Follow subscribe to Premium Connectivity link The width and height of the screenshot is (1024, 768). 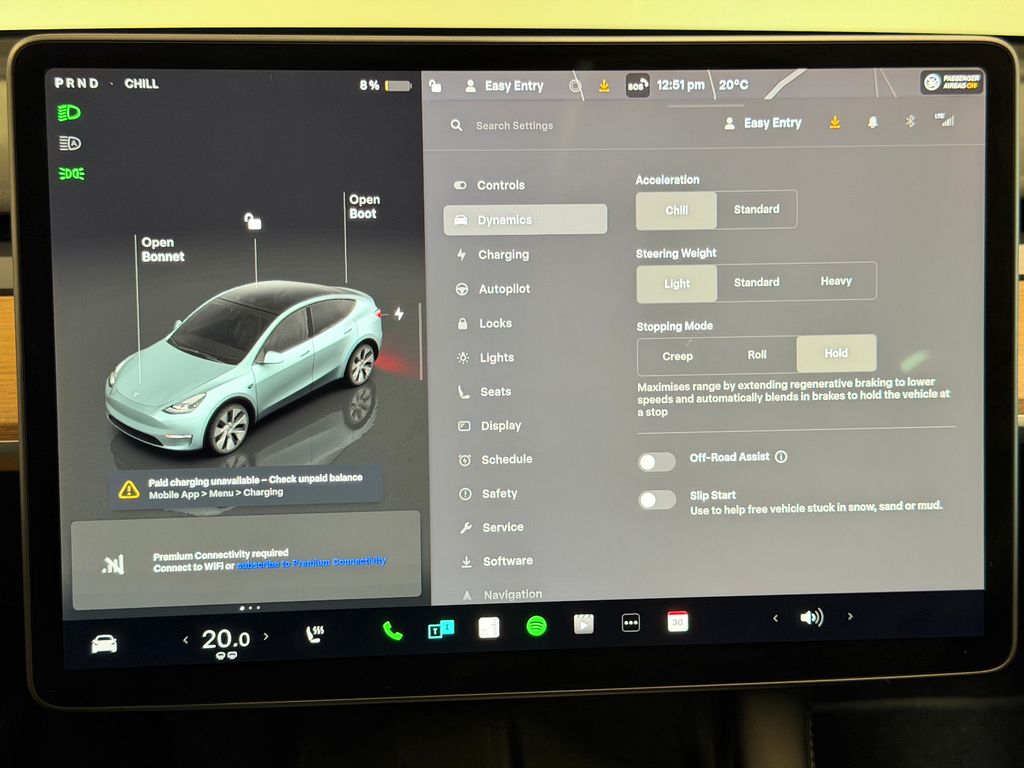(311, 563)
